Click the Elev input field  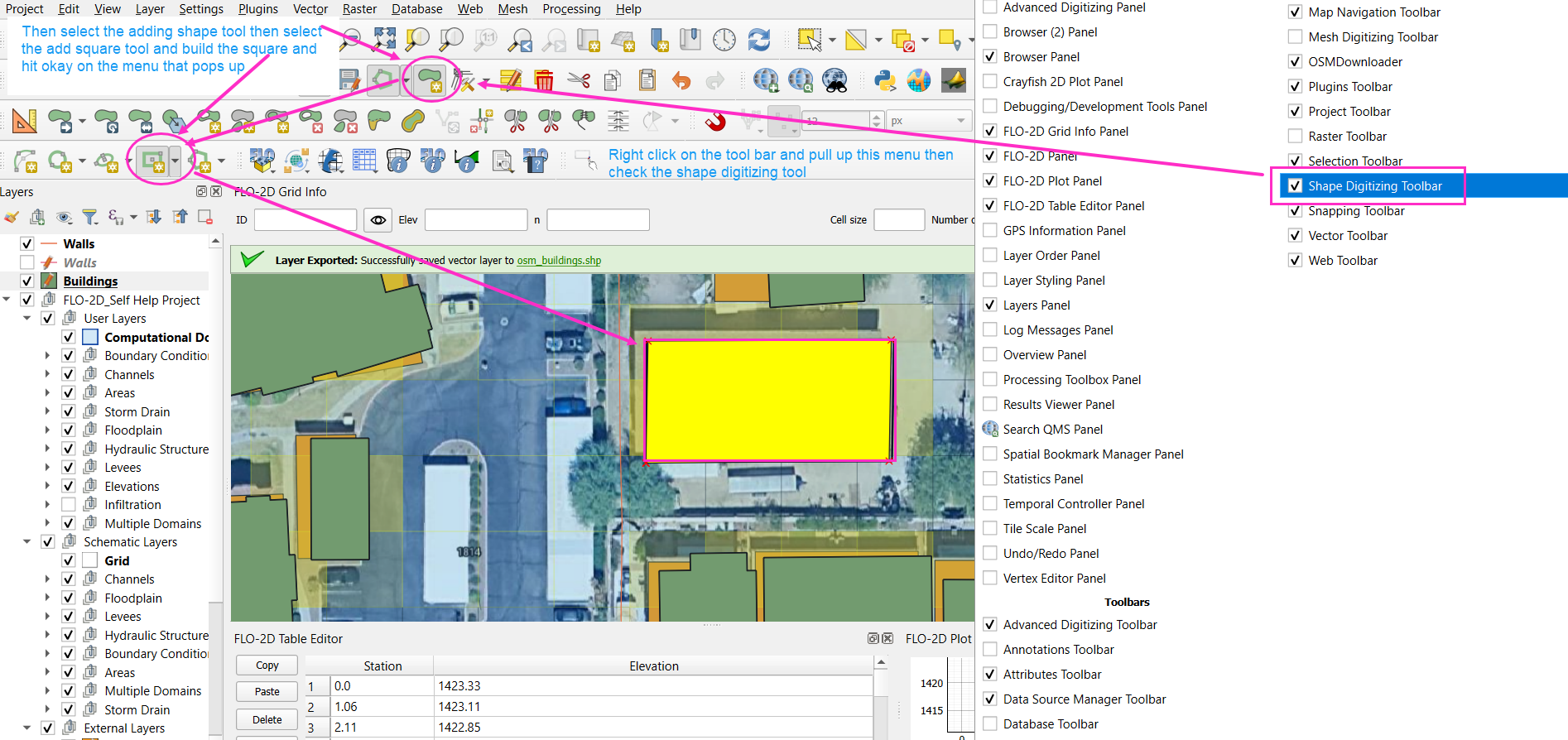click(x=475, y=220)
